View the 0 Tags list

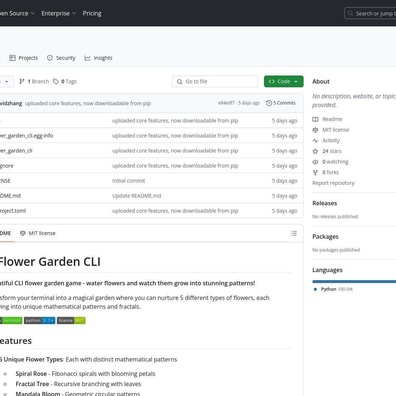65,81
